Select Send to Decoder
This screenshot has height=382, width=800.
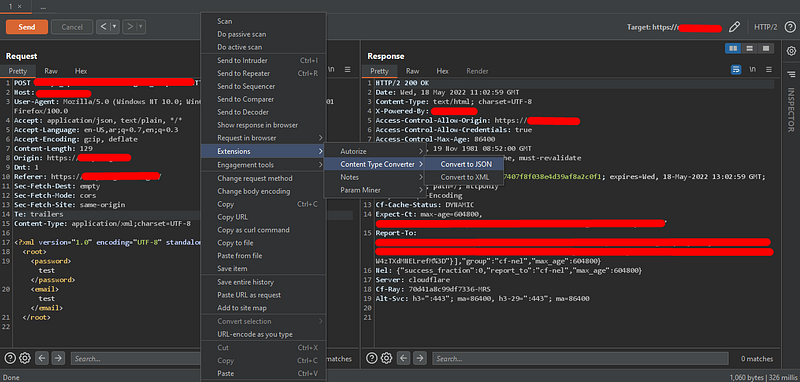(x=263, y=112)
